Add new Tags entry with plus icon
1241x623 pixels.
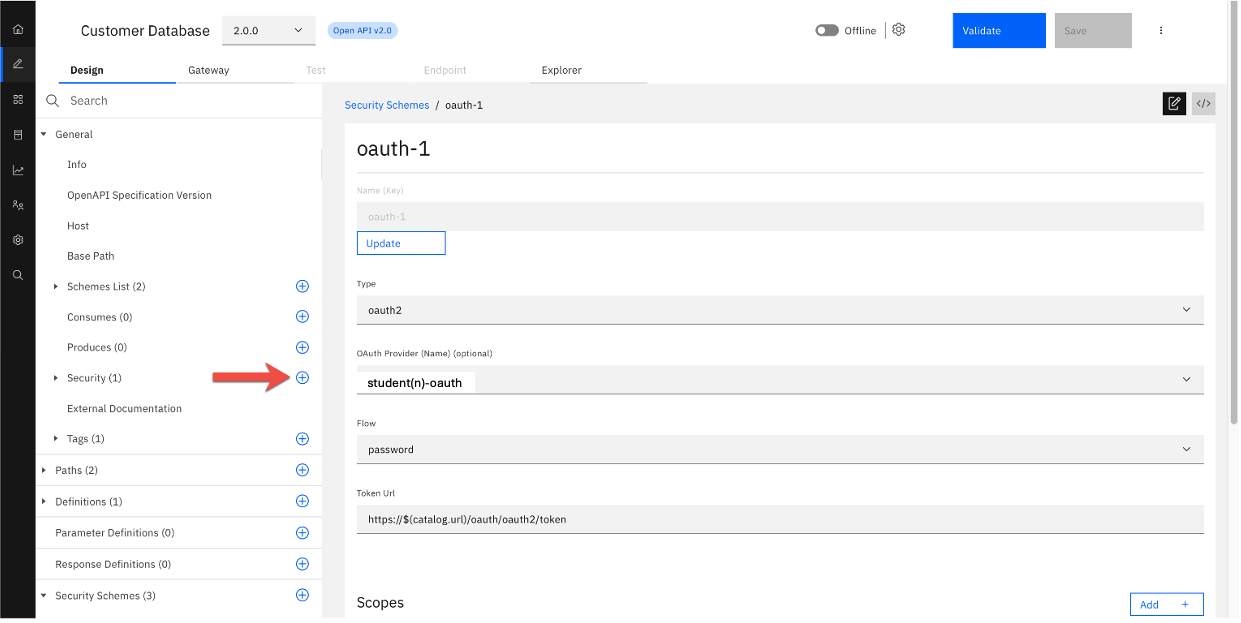click(302, 439)
